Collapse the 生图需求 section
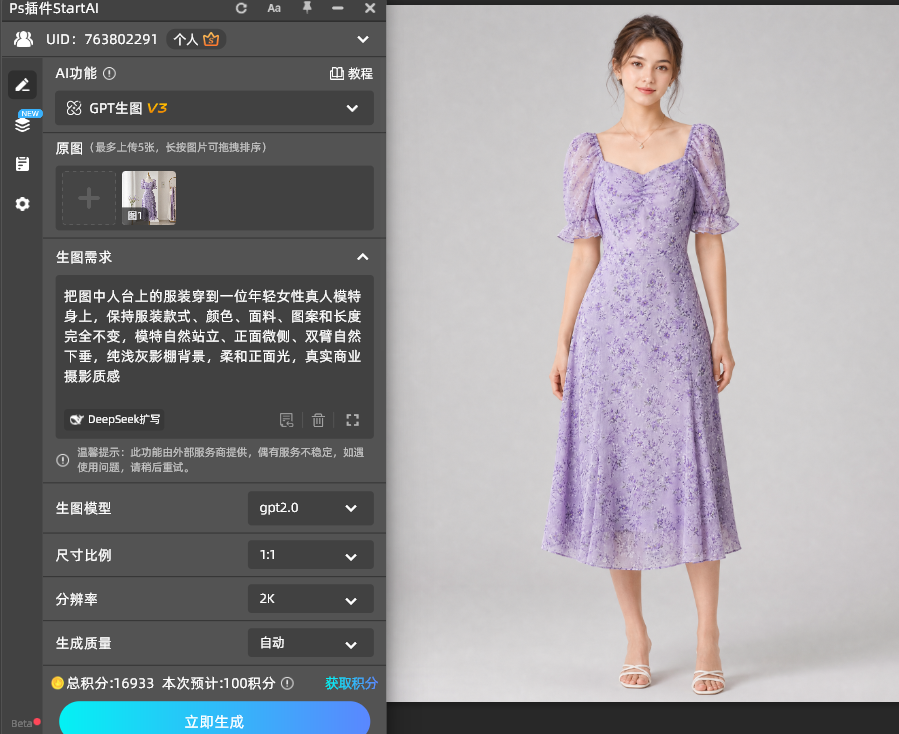The height and width of the screenshot is (734, 899). (x=362, y=257)
